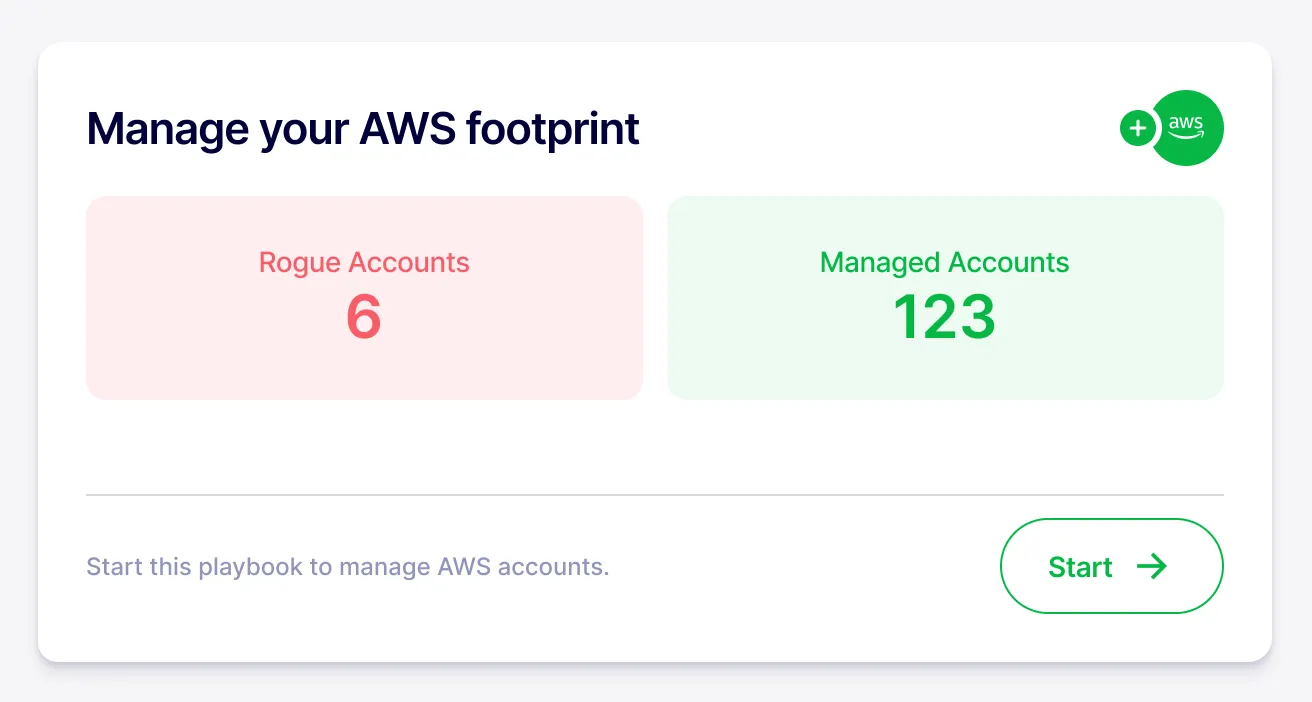Viewport: 1312px width, 702px height.
Task: Click the horizontal divider line above Start
Action: click(x=655, y=494)
